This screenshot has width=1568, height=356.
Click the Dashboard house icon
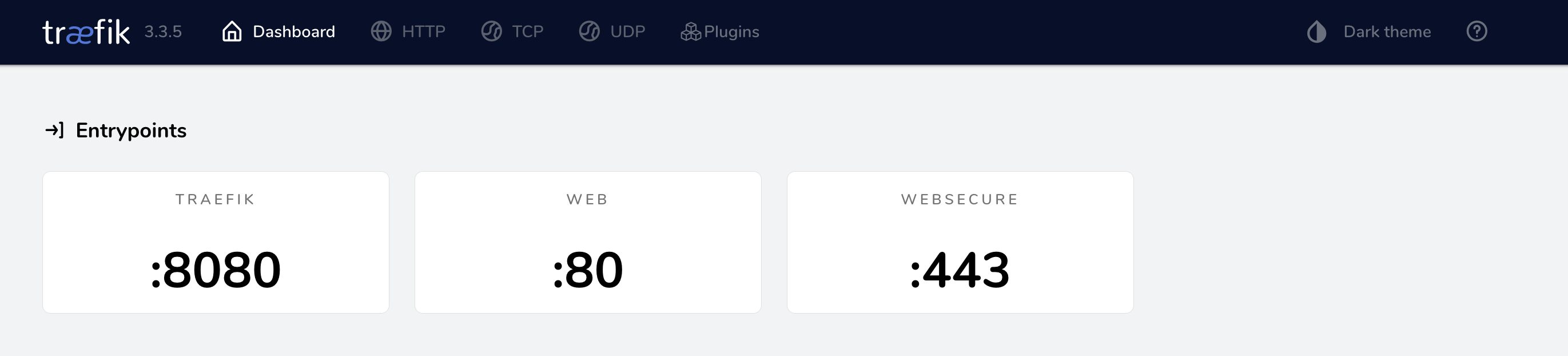point(232,31)
